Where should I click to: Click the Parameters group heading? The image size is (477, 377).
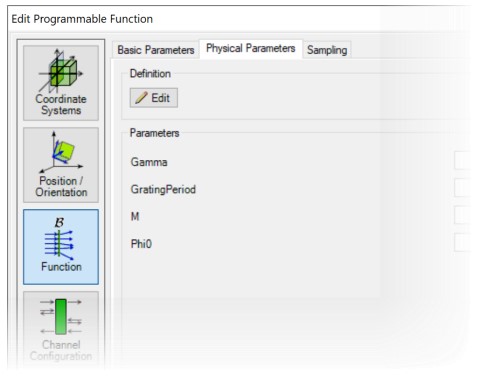click(154, 133)
